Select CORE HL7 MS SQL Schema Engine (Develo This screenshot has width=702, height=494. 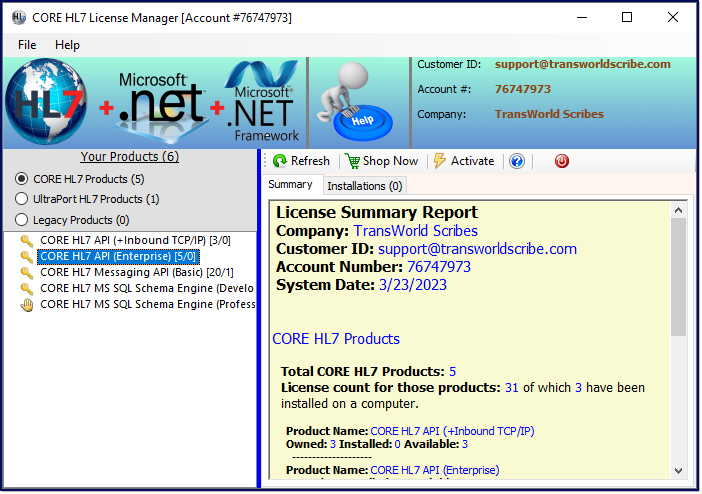[x=147, y=288]
